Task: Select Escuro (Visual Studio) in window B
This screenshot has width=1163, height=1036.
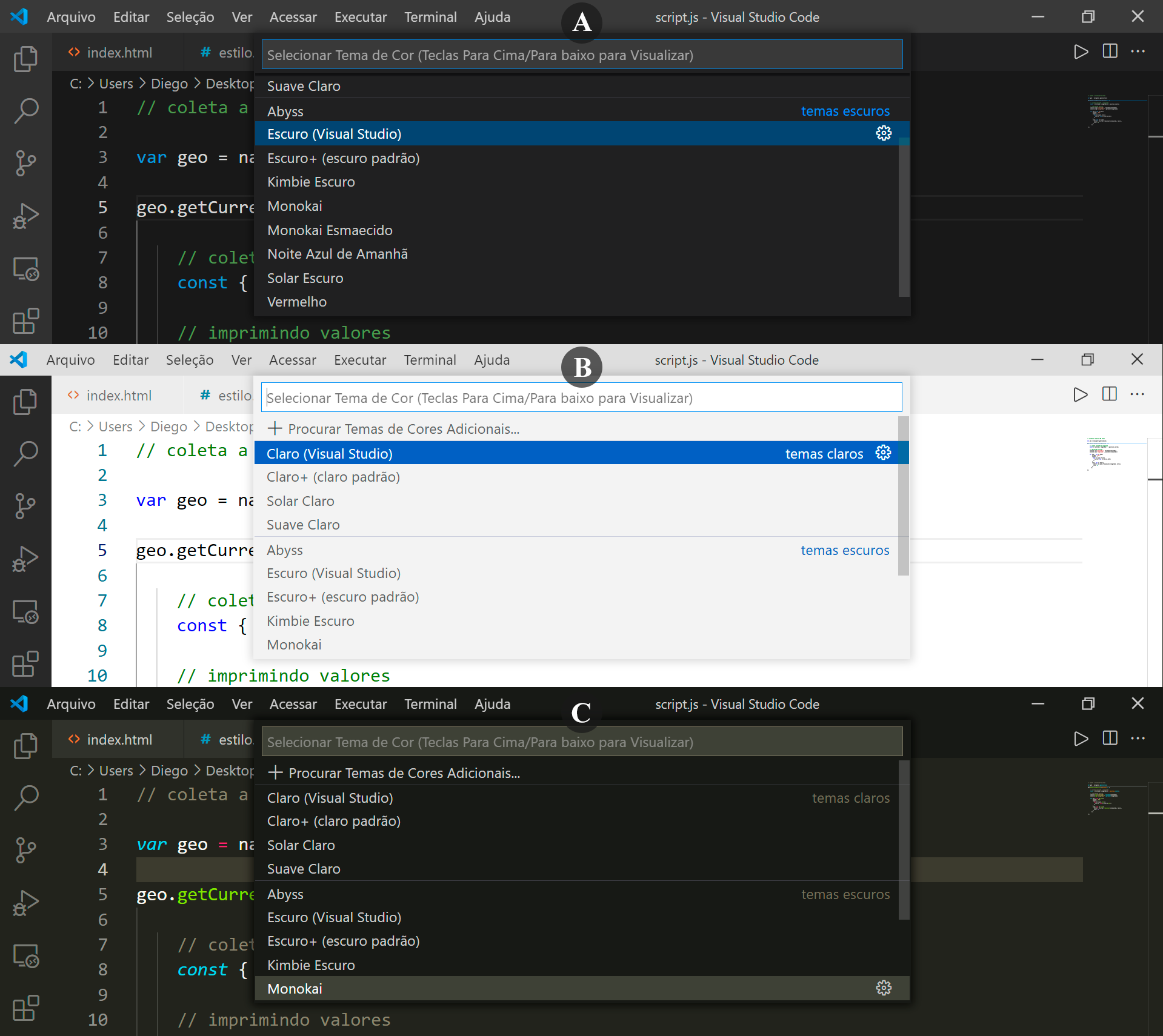Action: tap(581, 573)
